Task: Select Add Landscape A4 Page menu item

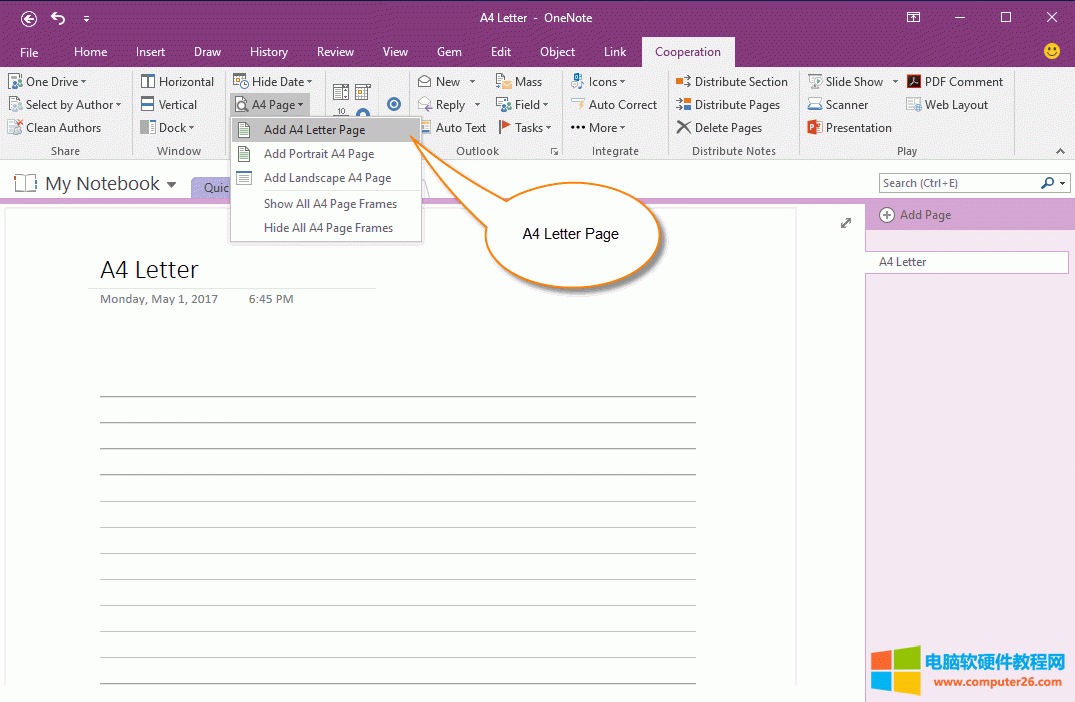Action: (327, 178)
